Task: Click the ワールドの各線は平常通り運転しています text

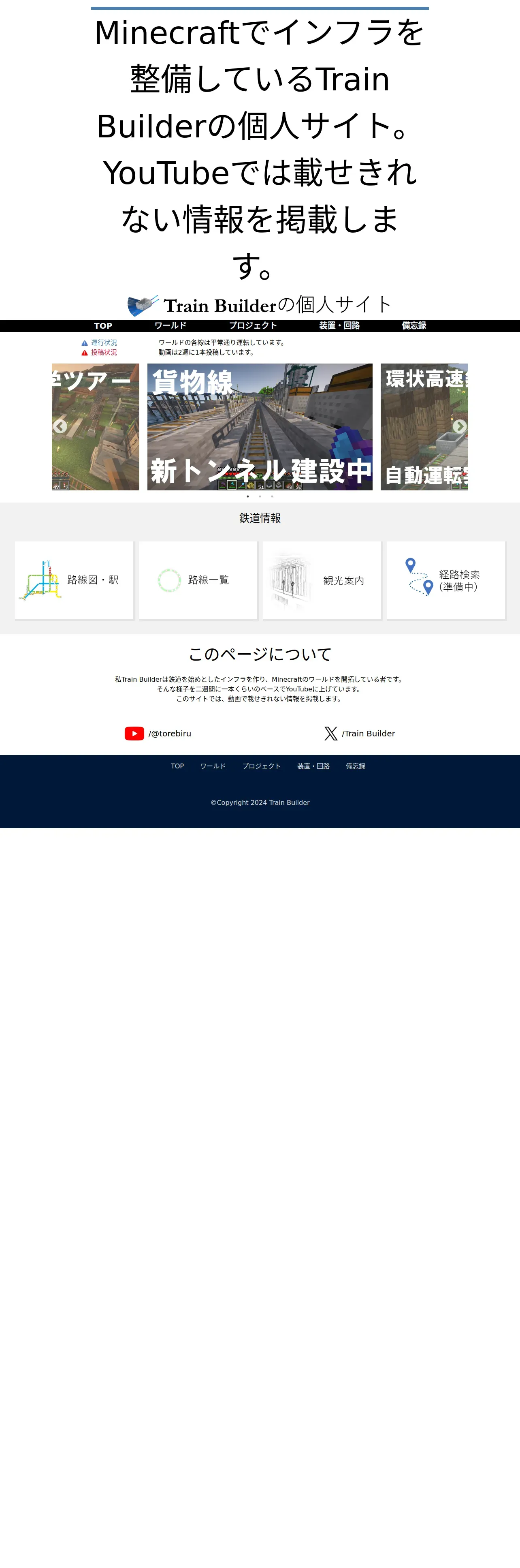Action: coord(223,343)
